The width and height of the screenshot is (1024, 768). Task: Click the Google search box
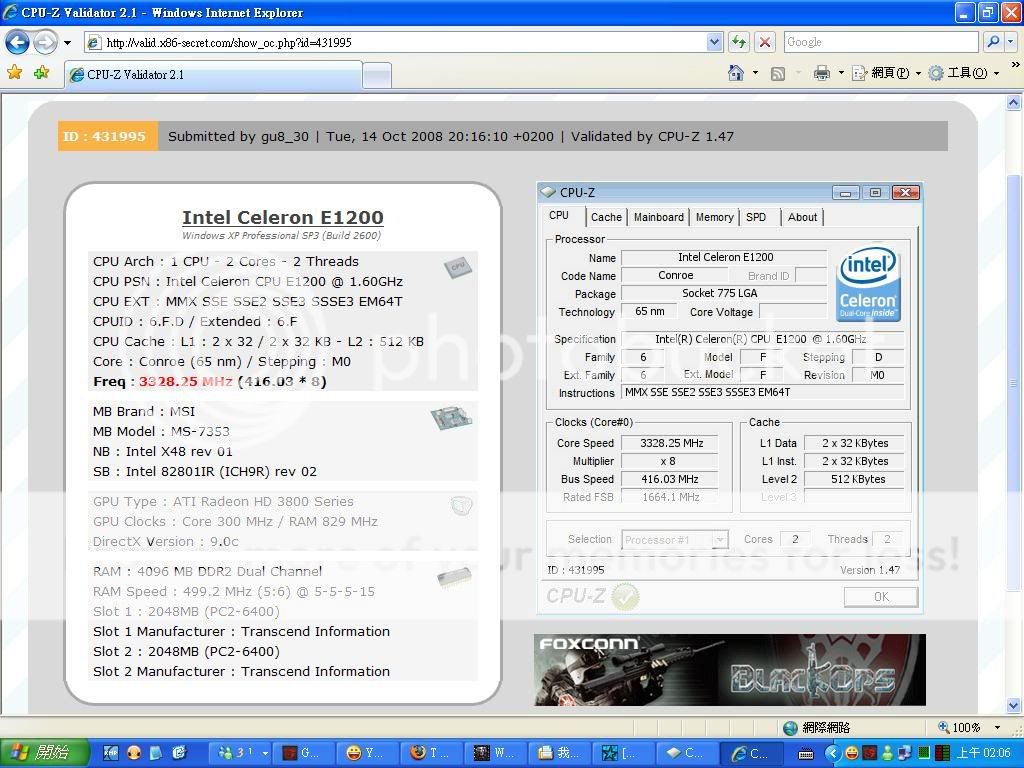point(881,42)
